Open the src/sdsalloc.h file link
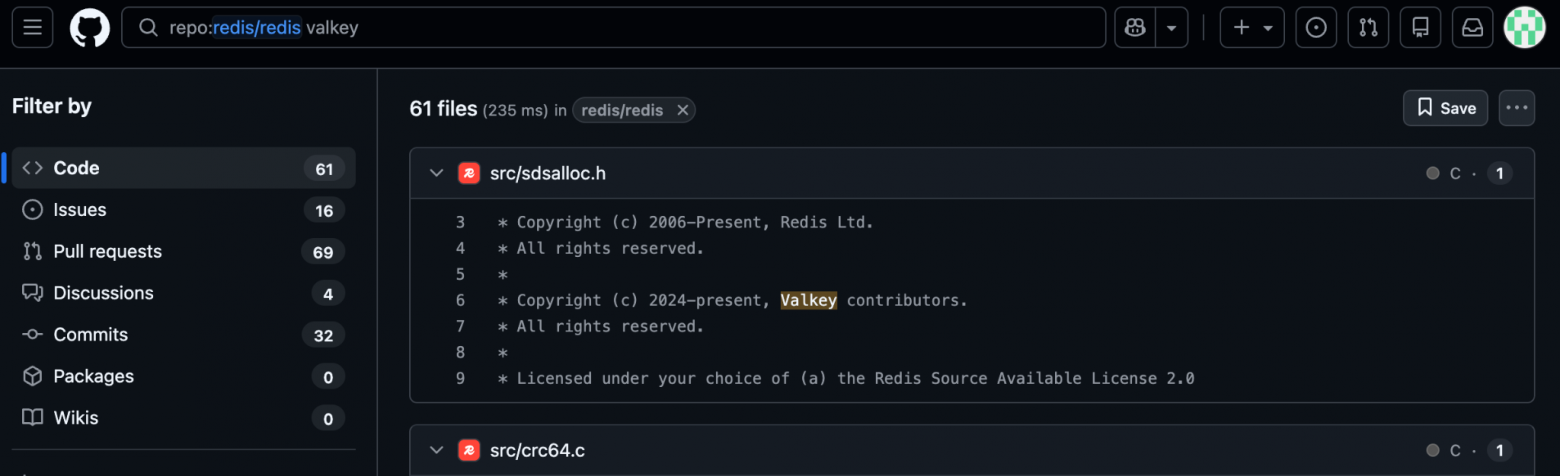The image size is (1560, 476). [x=547, y=173]
